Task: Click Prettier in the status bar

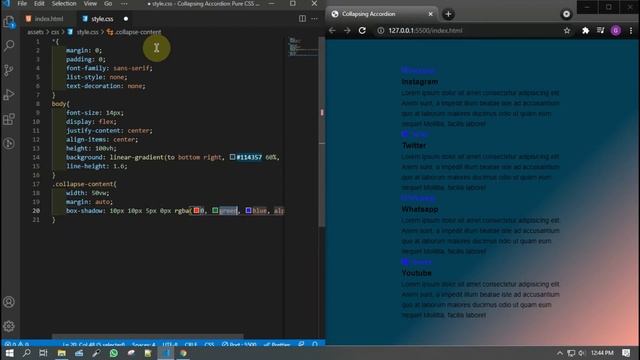Action: [x=277, y=345]
